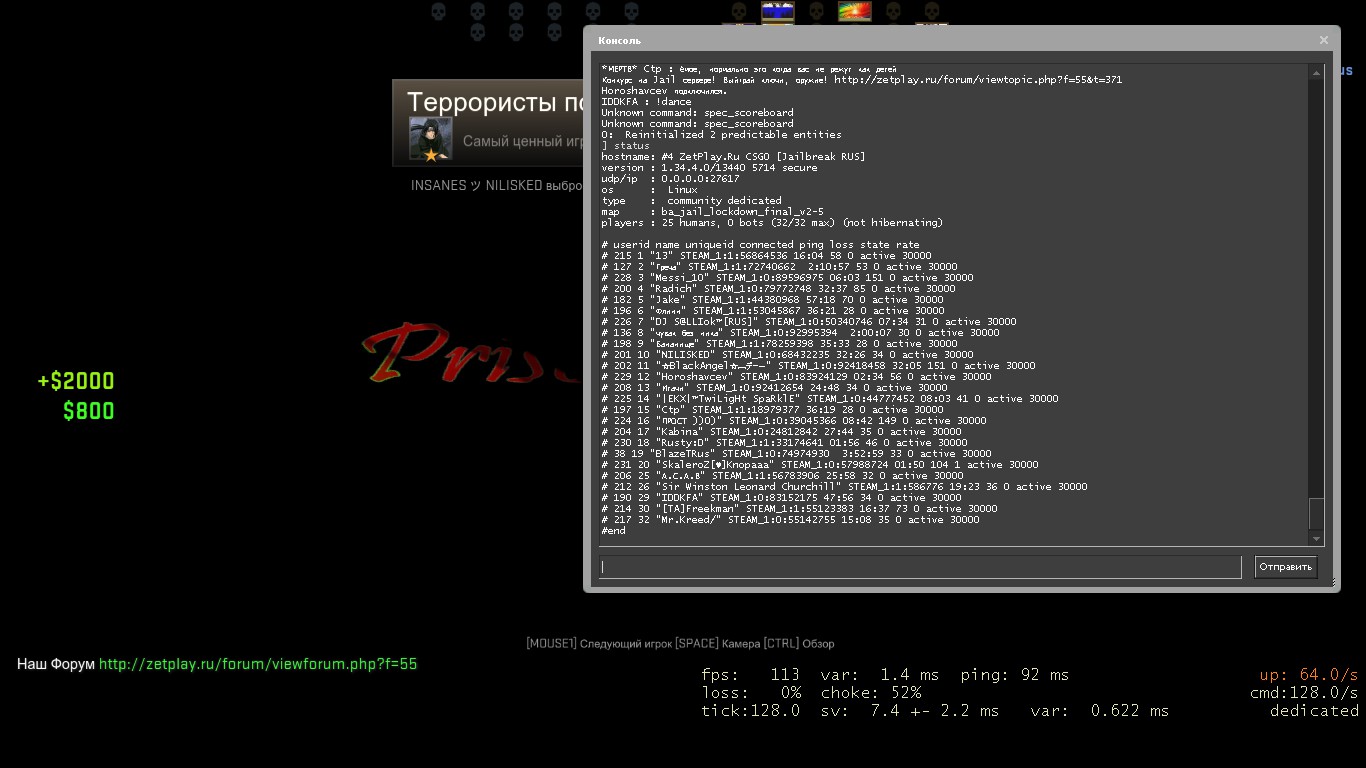
Task: Click skull icon directly right of rainbow avatar
Action: point(893,11)
